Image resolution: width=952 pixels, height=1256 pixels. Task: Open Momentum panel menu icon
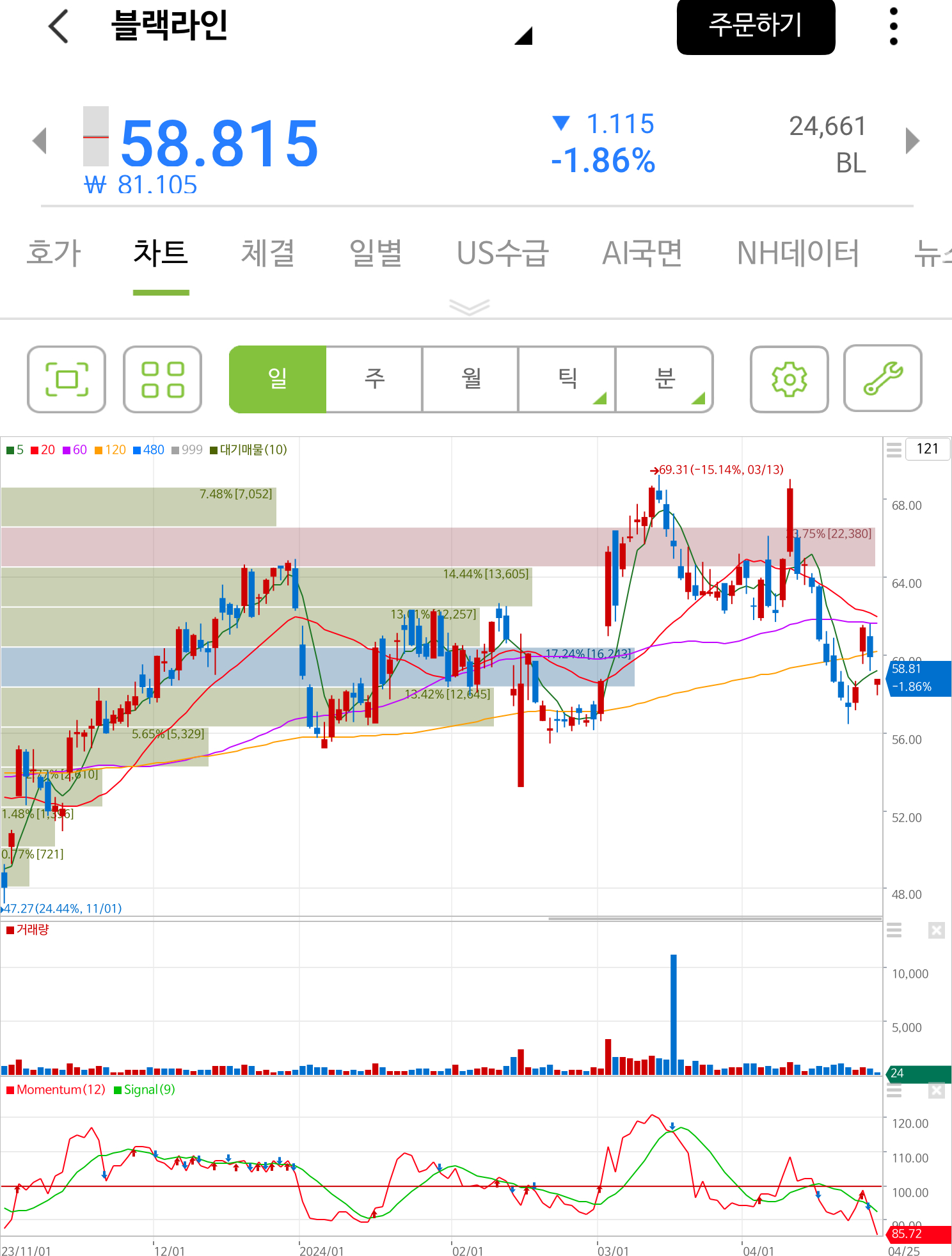point(894,1092)
